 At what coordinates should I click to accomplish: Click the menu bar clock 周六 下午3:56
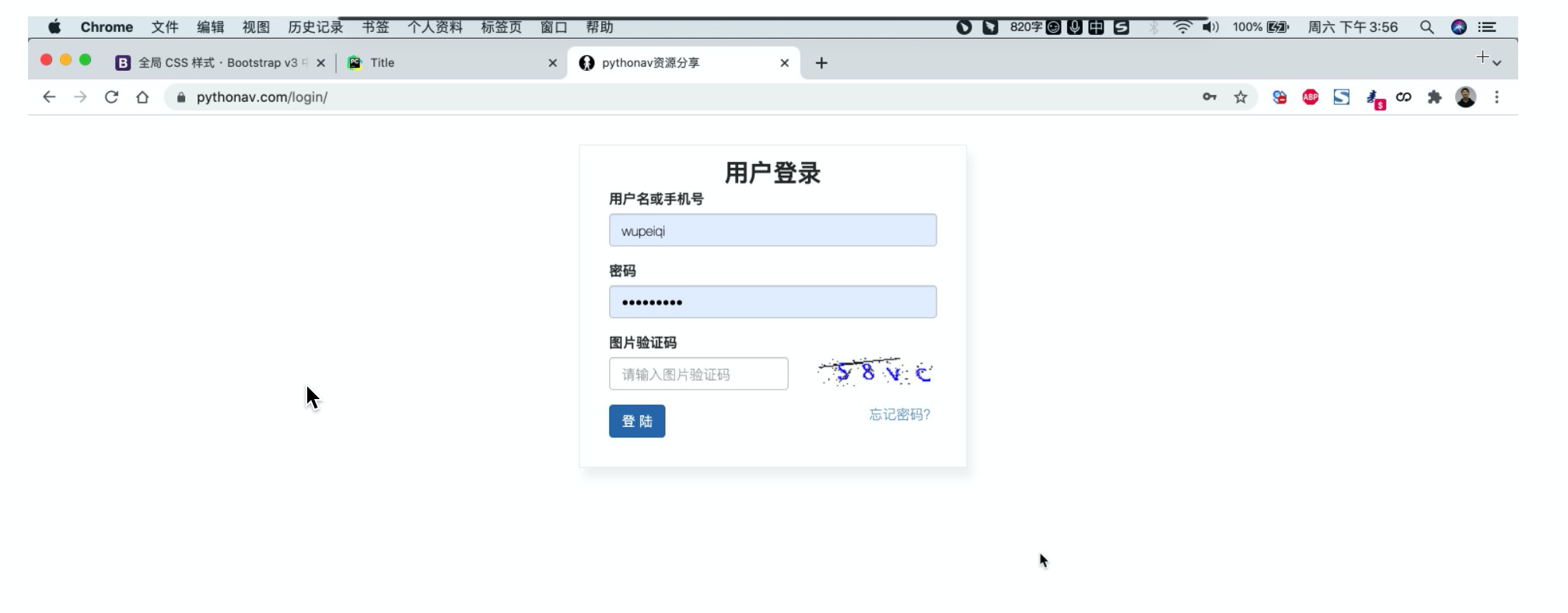[x=1353, y=27]
